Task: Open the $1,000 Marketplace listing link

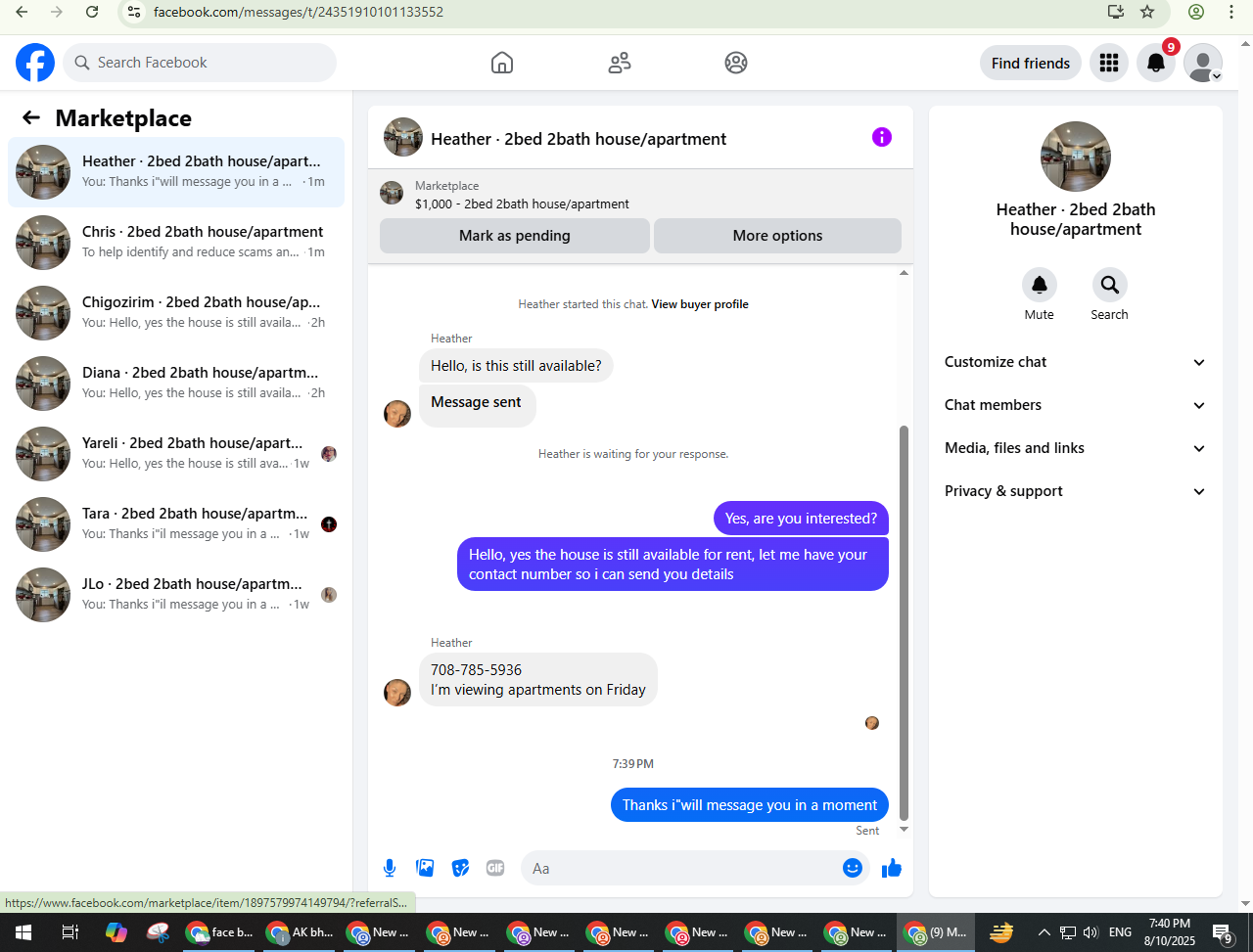Action: coord(522,204)
